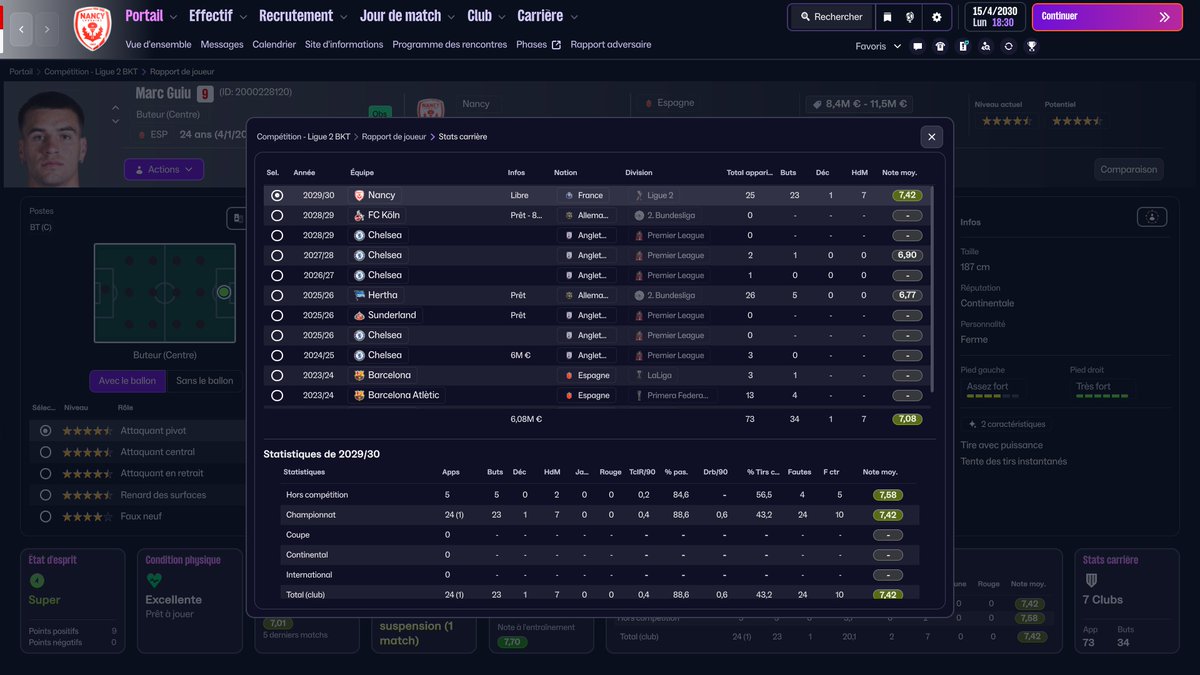Open the Favoris dropdown

point(878,46)
